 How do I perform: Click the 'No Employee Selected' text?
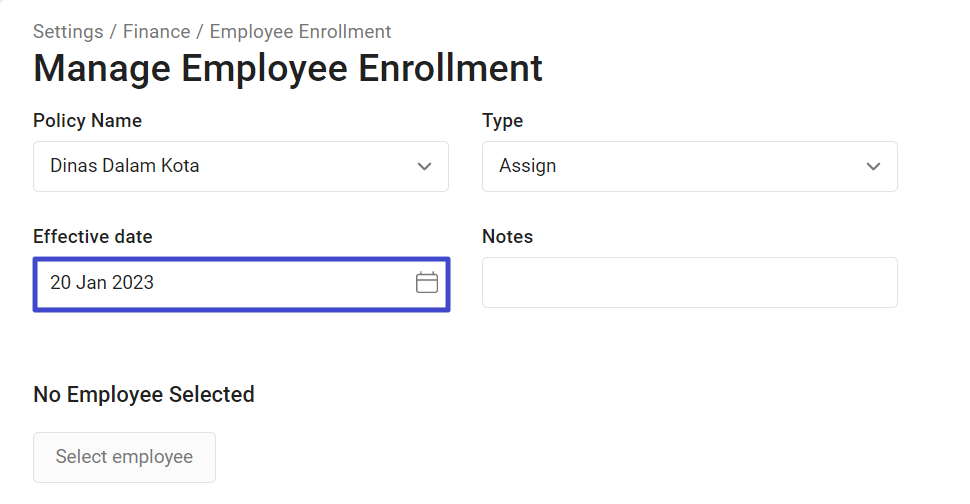click(144, 395)
